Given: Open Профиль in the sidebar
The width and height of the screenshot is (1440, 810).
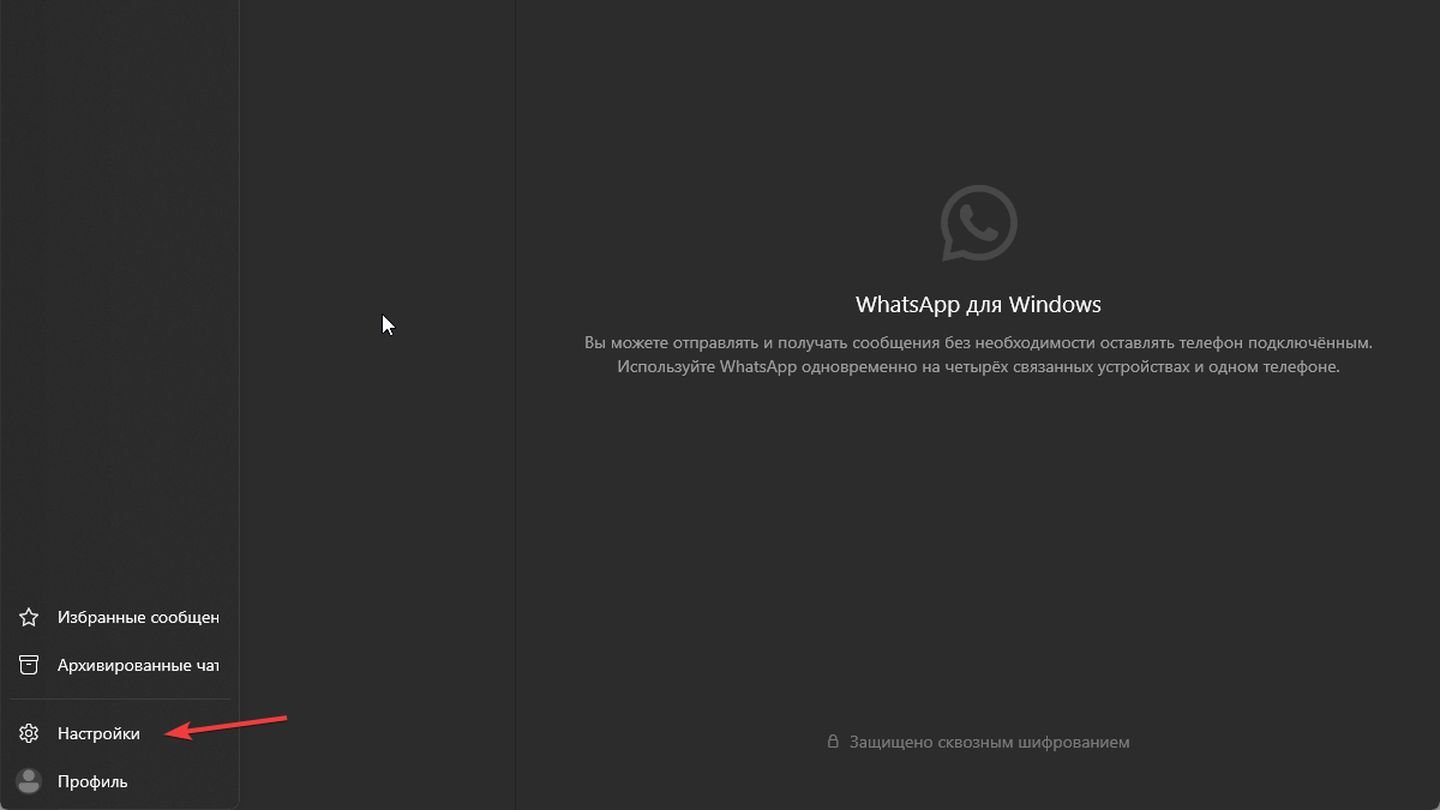Looking at the screenshot, I should pos(120,781).
